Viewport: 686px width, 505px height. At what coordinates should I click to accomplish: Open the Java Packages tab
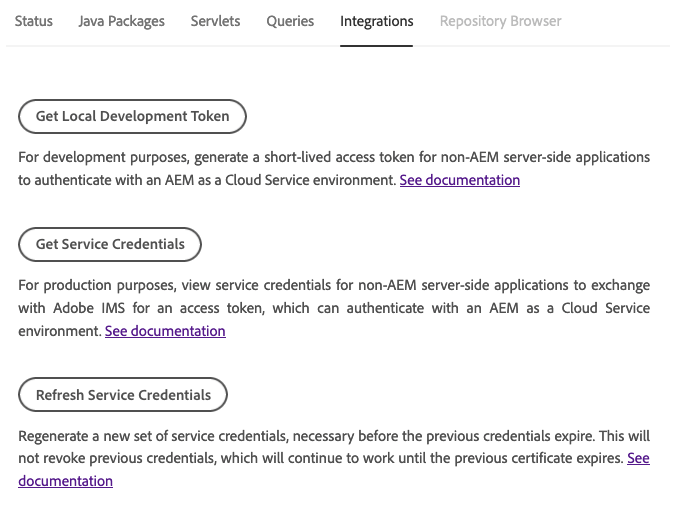pos(122,21)
